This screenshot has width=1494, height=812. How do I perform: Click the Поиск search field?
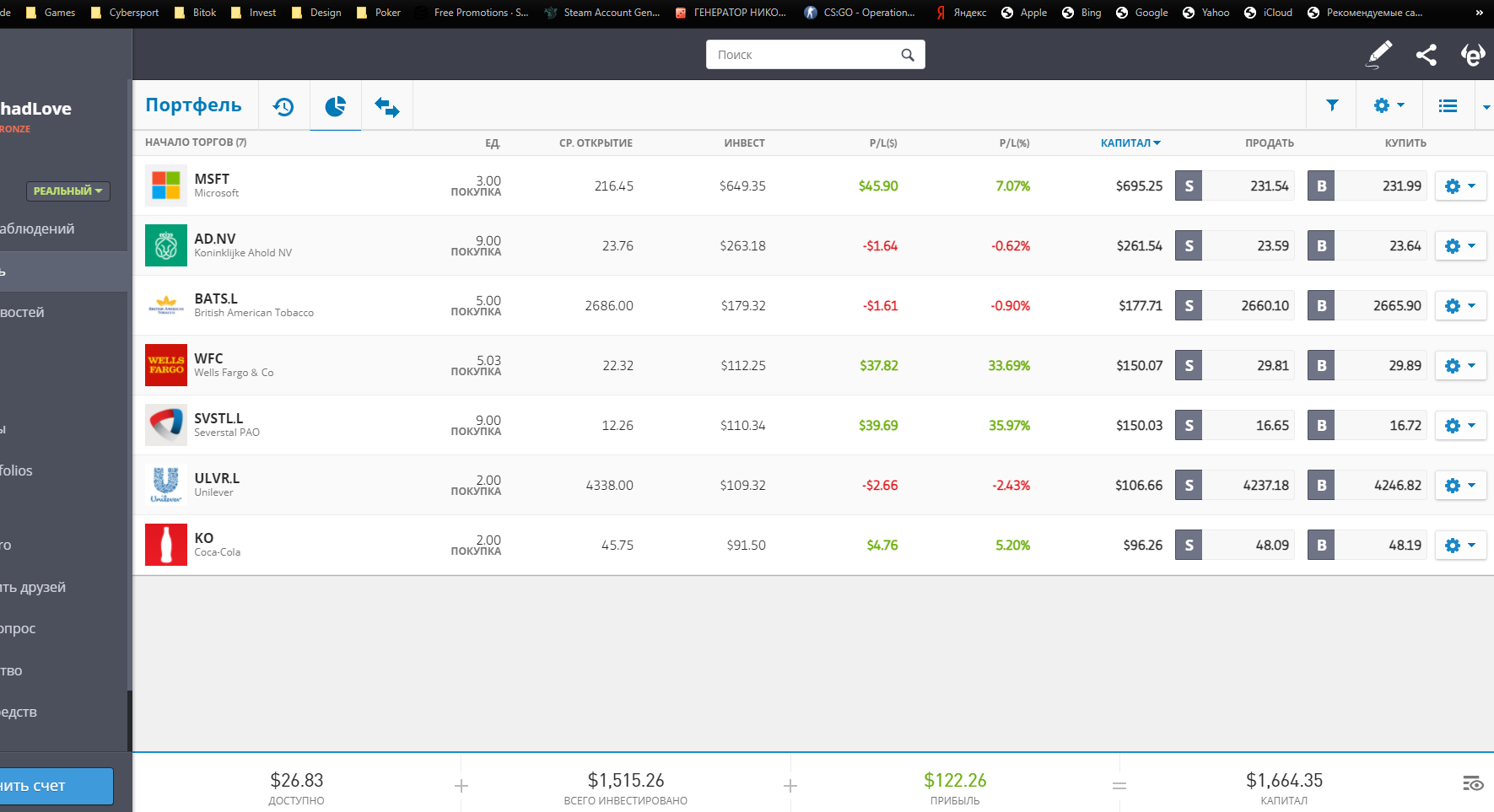pos(806,55)
